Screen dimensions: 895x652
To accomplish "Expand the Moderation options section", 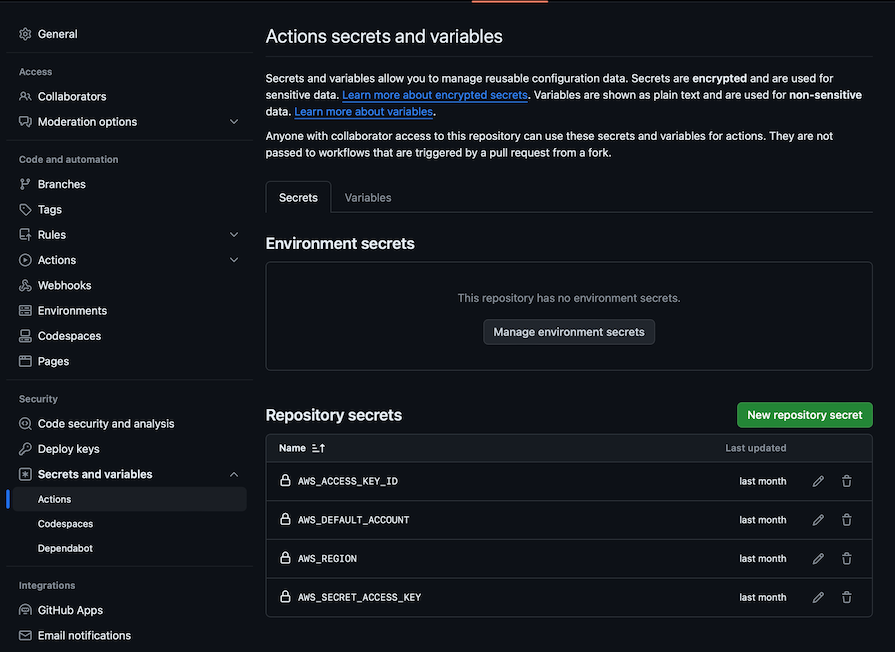I will (234, 121).
